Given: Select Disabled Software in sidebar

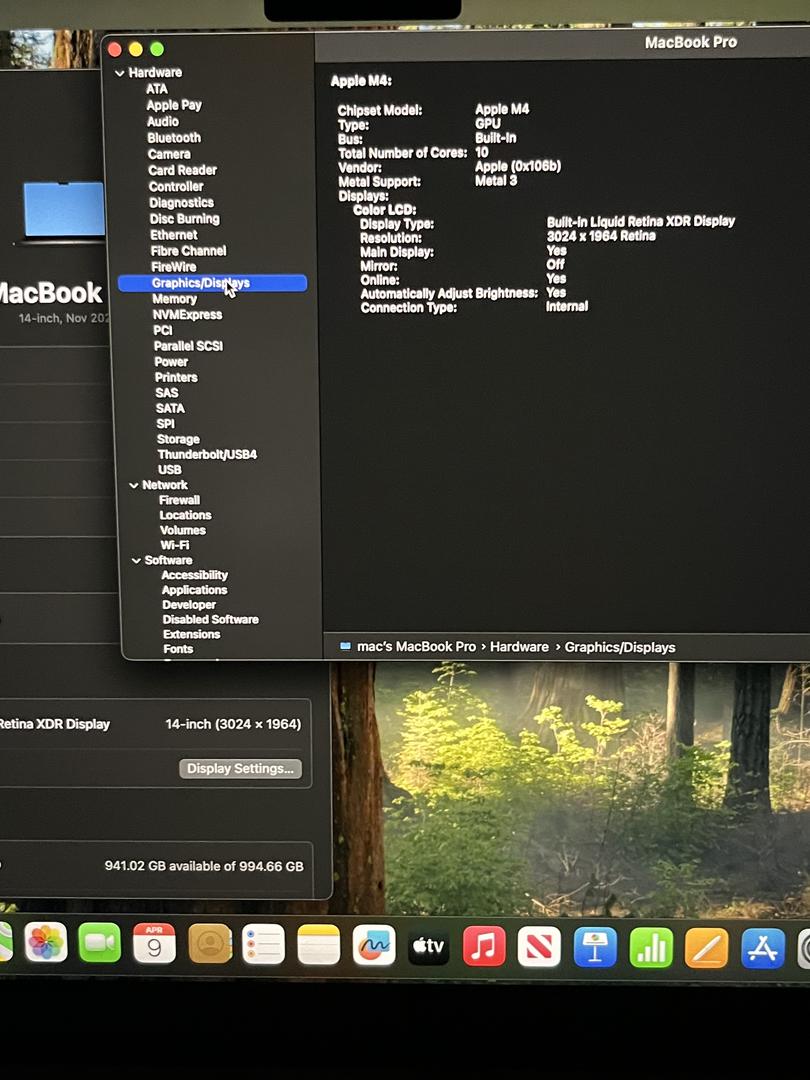Looking at the screenshot, I should coord(211,620).
